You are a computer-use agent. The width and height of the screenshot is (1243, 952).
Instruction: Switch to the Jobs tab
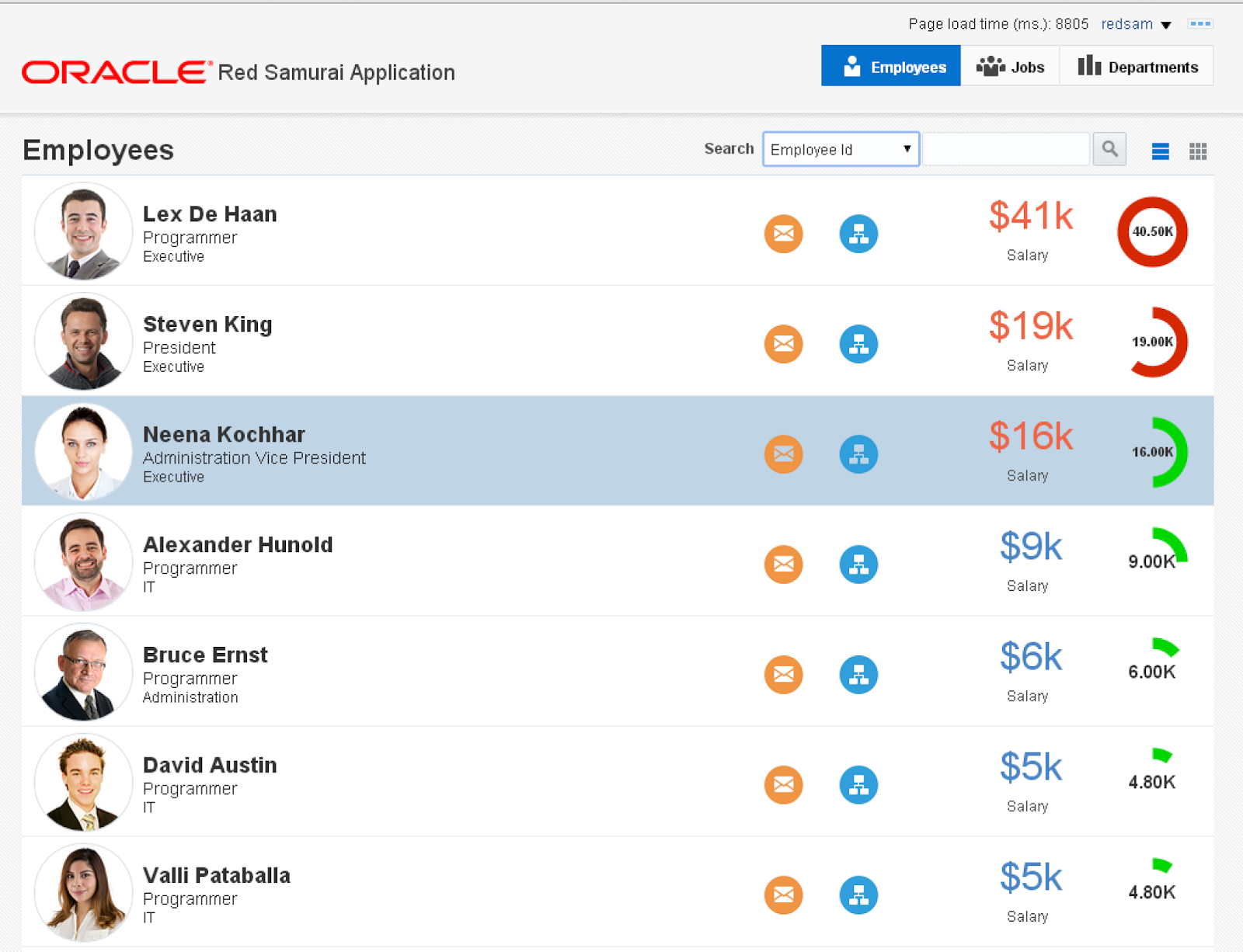1010,67
